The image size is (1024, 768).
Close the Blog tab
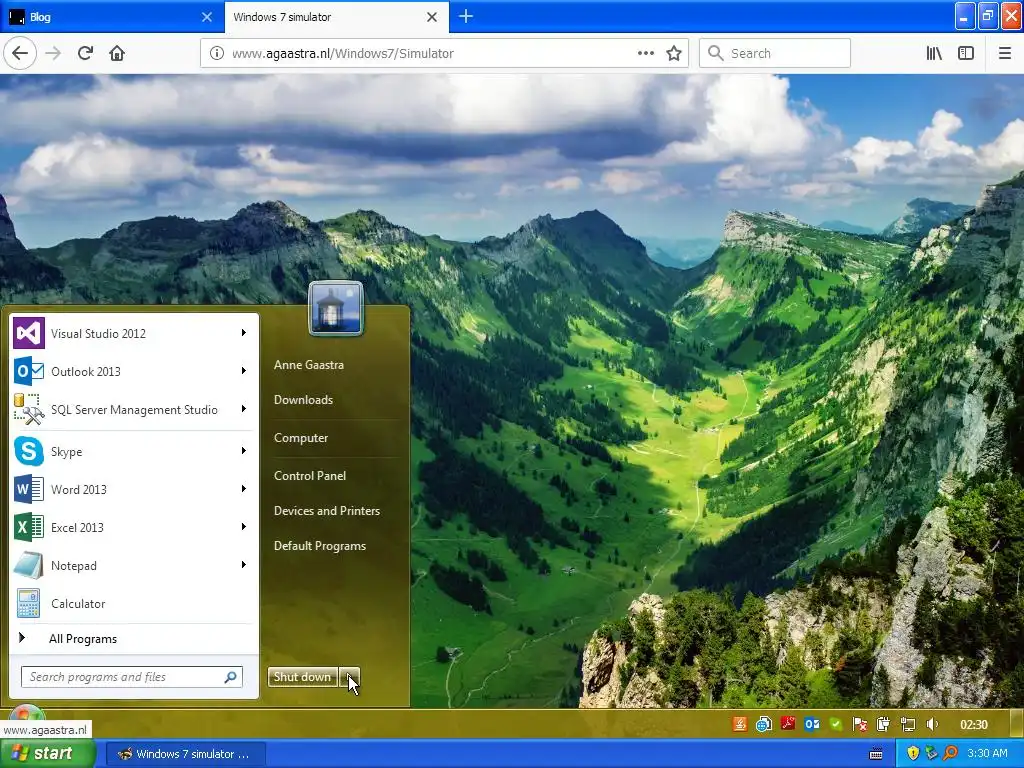pos(207,17)
